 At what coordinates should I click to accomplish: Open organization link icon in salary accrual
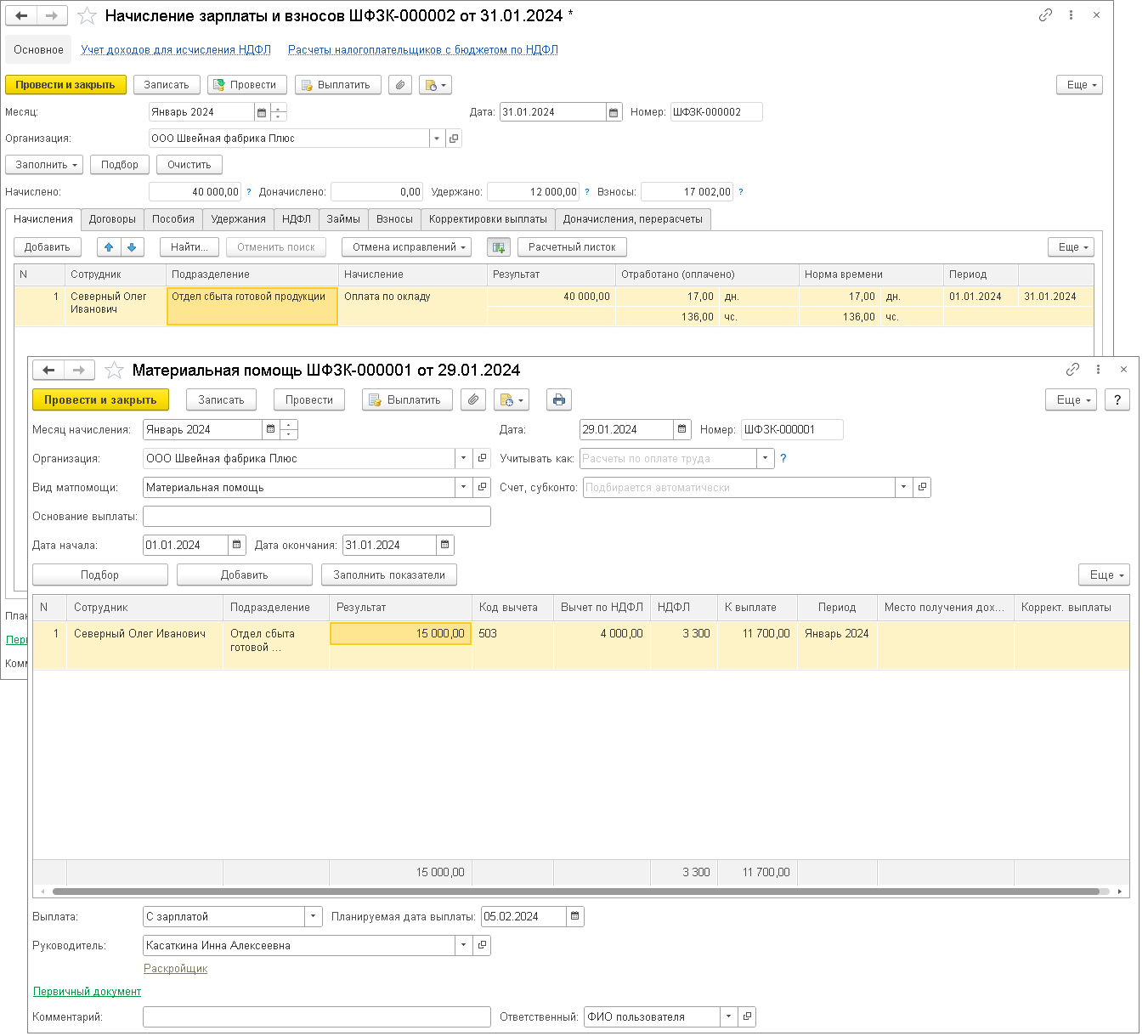[x=454, y=139]
